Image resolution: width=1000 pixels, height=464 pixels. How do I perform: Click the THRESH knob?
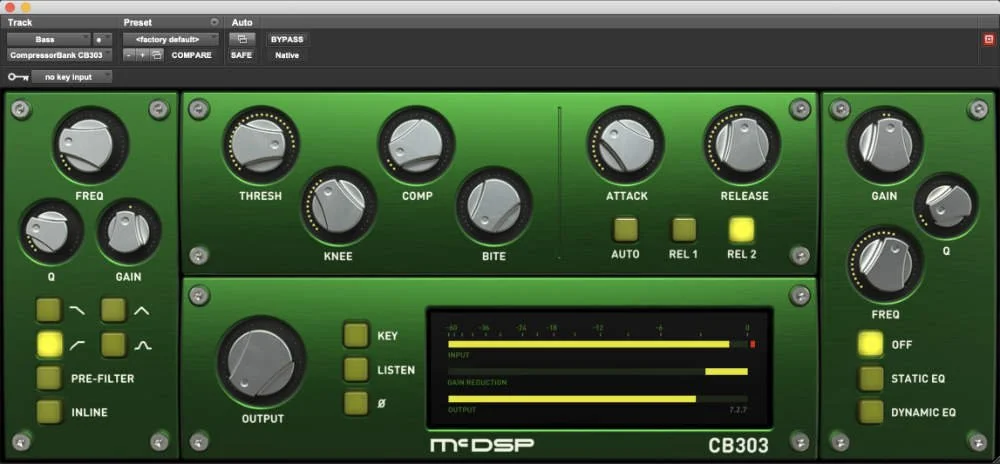(x=260, y=145)
